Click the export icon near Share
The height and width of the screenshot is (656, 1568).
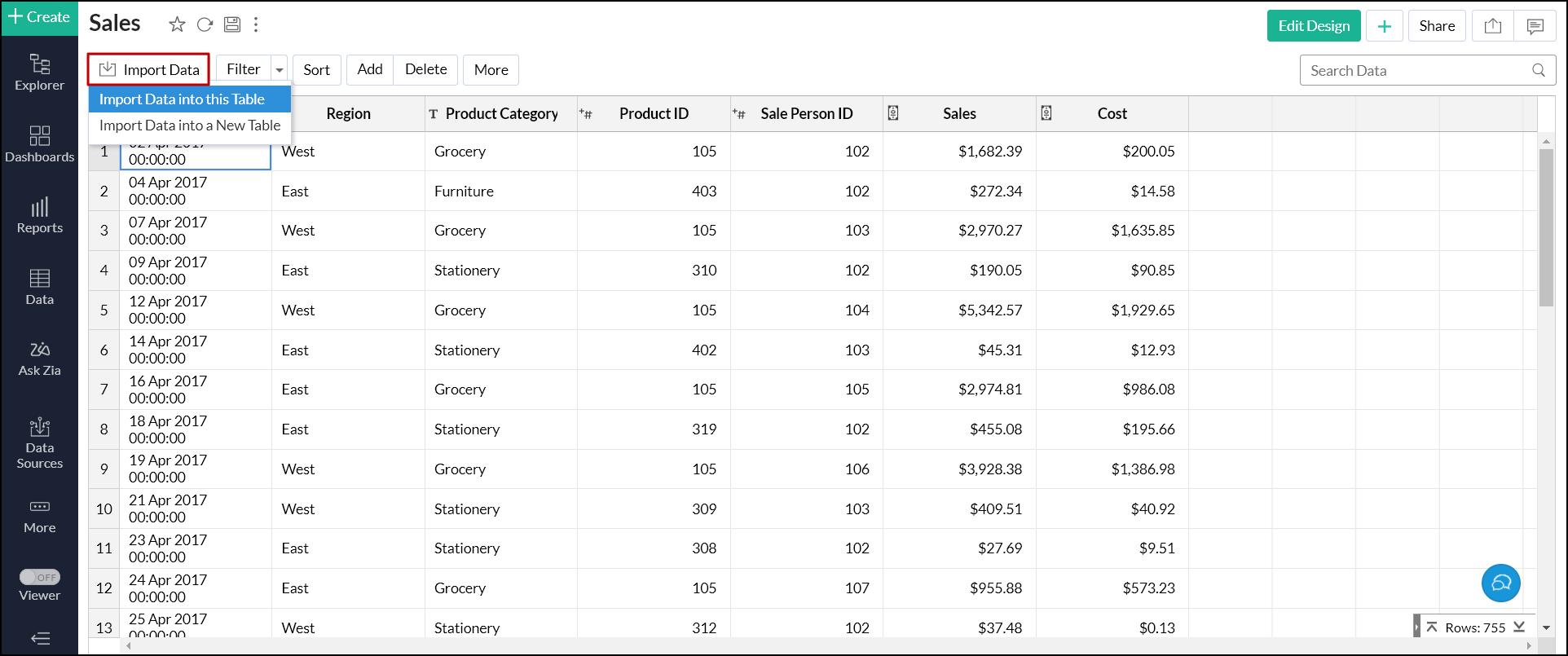tap(1492, 26)
